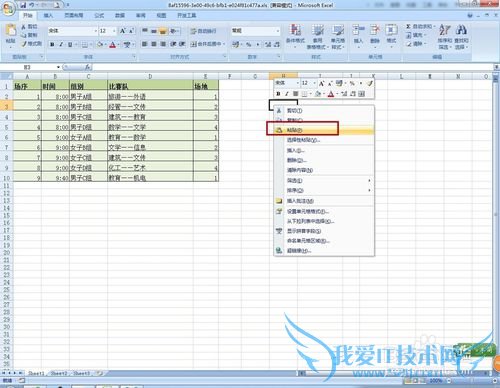Click percent style in number group

point(248,44)
